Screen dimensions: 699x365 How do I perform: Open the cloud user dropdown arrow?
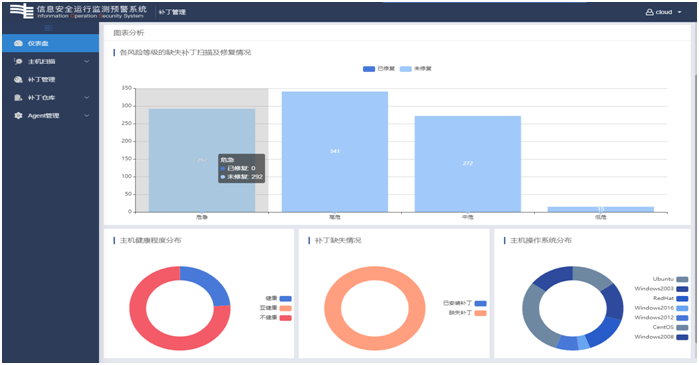[679, 12]
